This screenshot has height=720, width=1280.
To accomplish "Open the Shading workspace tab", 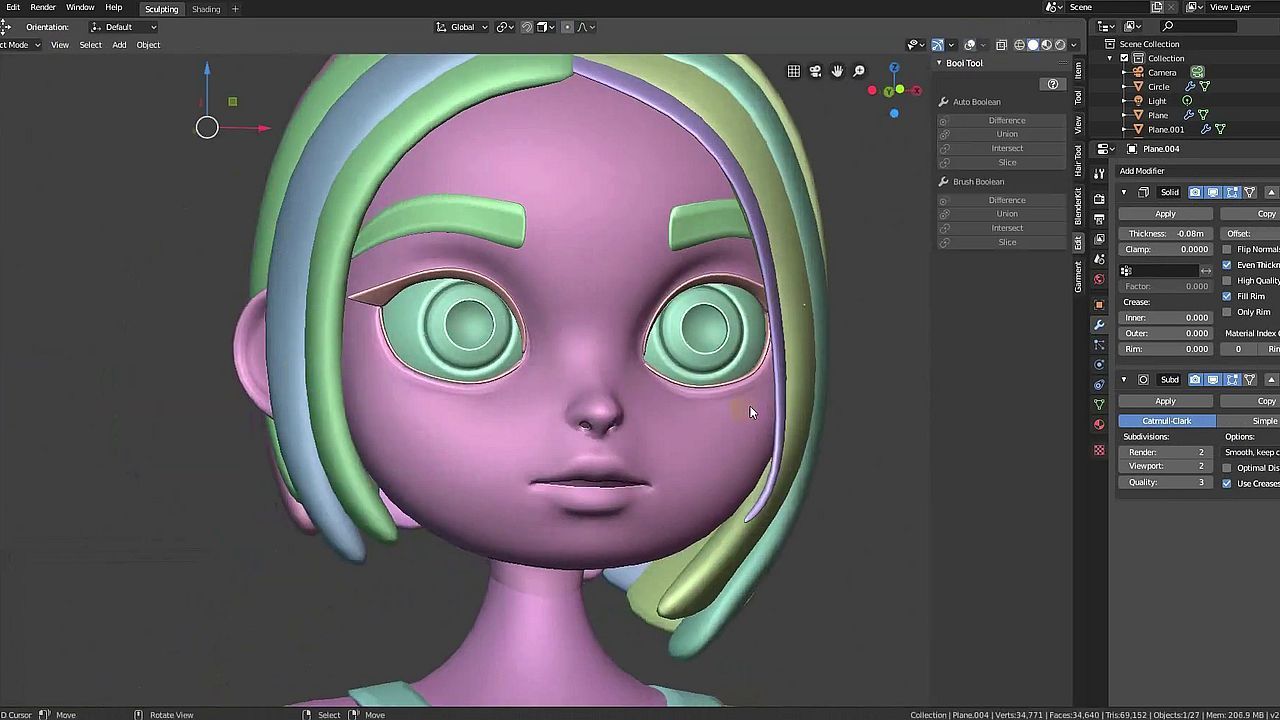I will [x=206, y=9].
